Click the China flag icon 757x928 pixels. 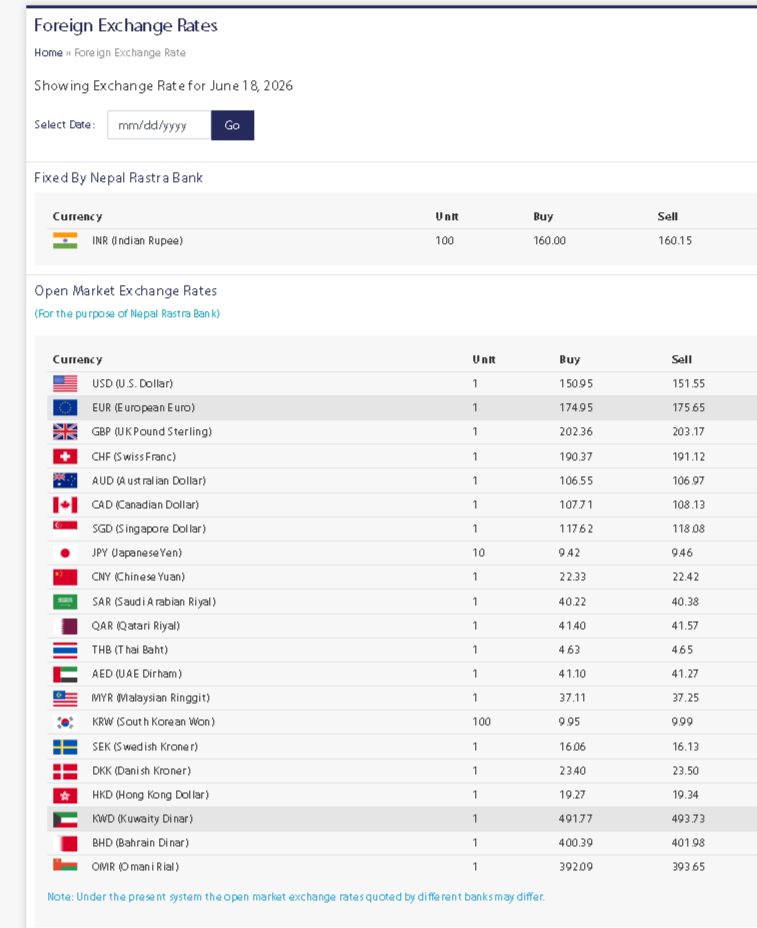[x=65, y=576]
